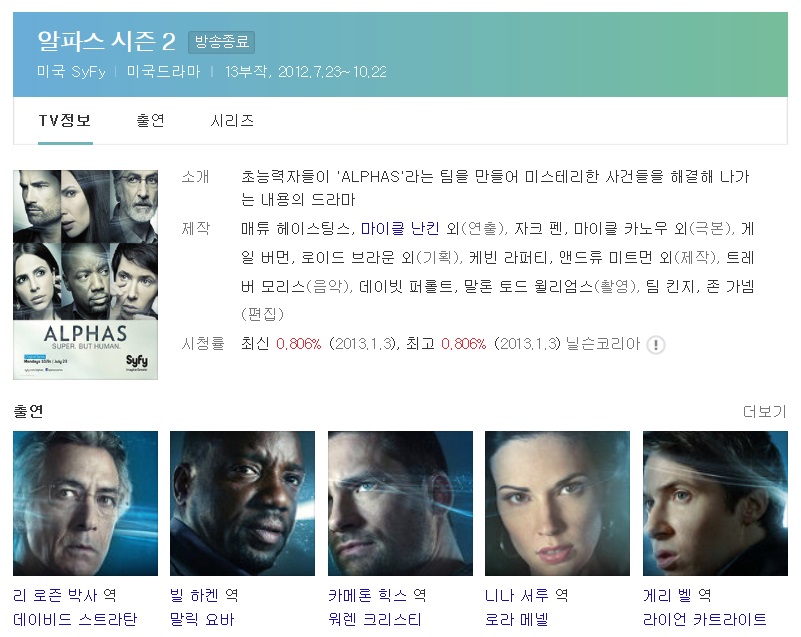Open actor 로라 메넬 link
Viewport: 801px width, 637px height.
[516, 619]
